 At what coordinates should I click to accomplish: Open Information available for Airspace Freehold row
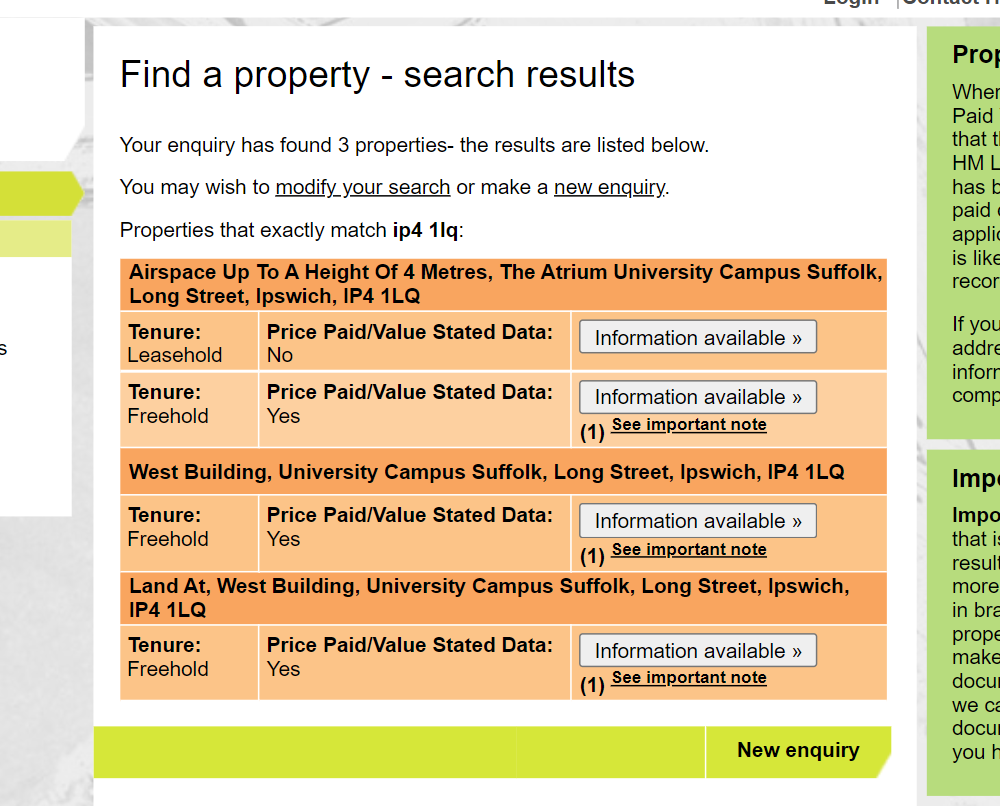[x=698, y=397]
